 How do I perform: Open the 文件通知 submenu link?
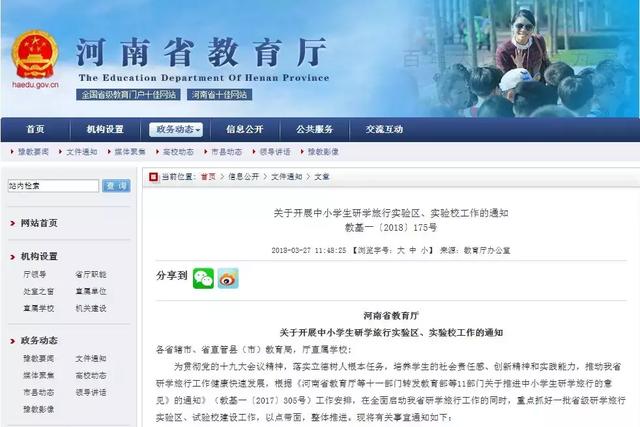click(x=82, y=152)
